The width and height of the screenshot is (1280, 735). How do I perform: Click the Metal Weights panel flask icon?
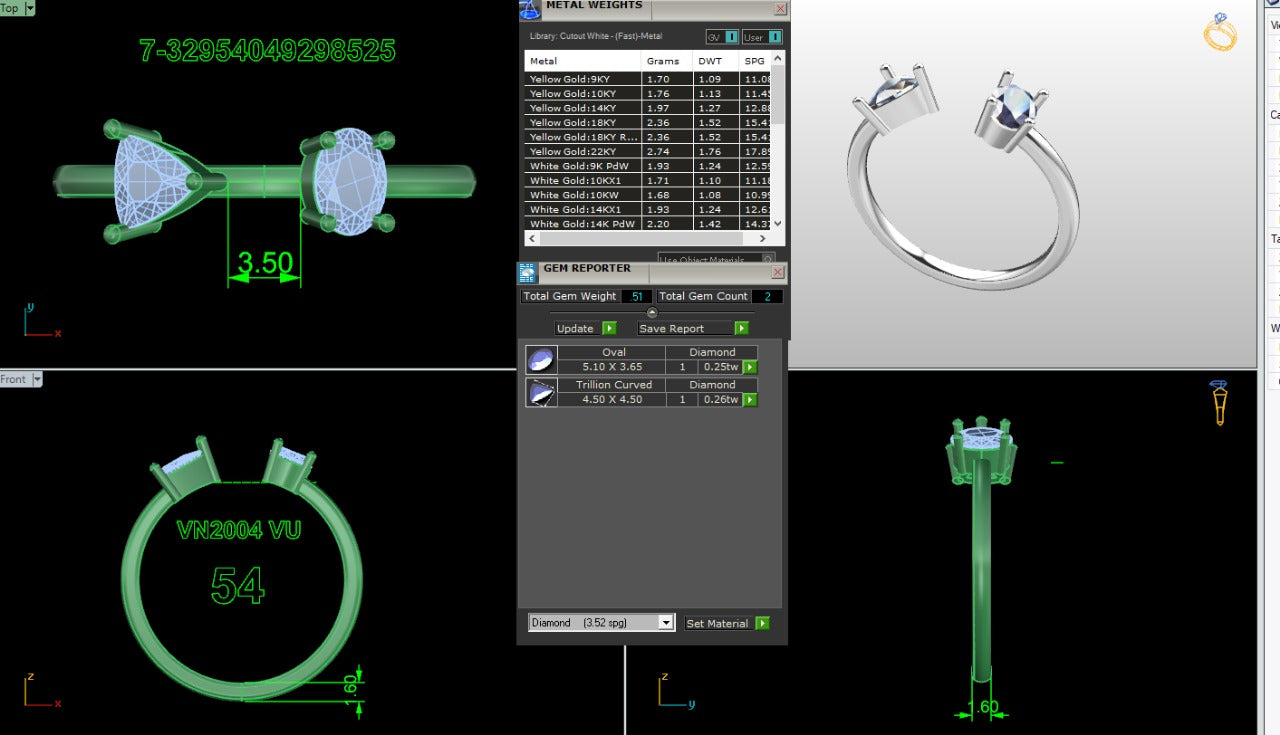click(x=529, y=9)
